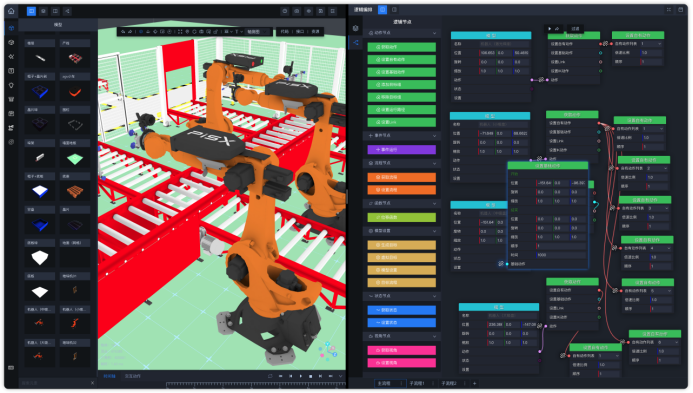Open the home icon at top-left
The width and height of the screenshot is (693, 393).
click(x=11, y=11)
